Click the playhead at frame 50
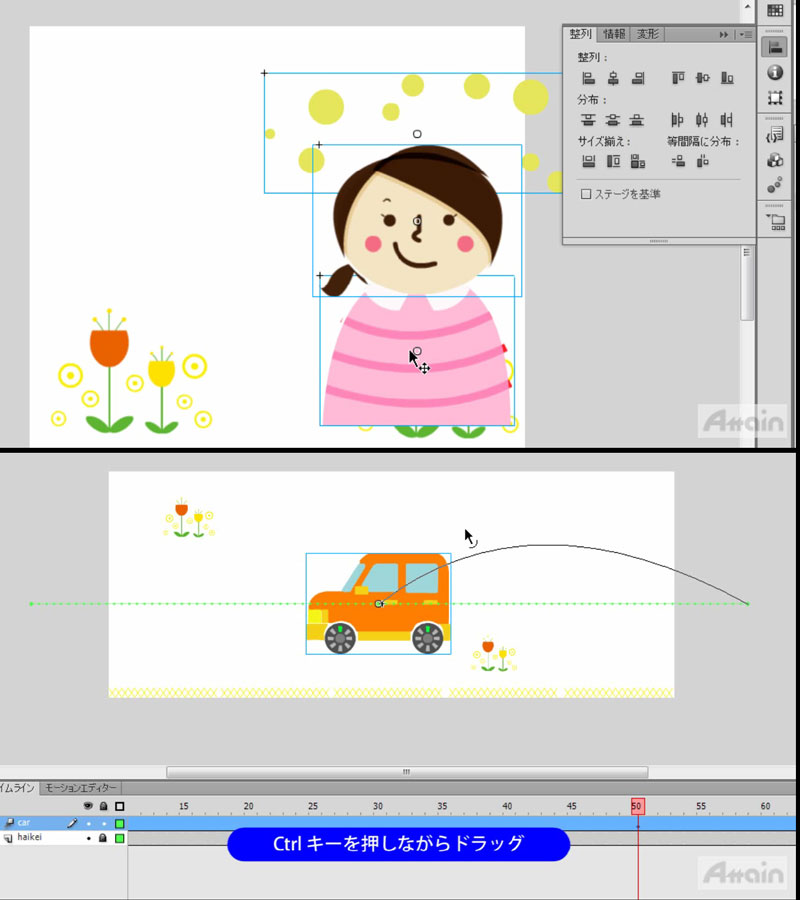The width and height of the screenshot is (800, 900). [x=637, y=806]
